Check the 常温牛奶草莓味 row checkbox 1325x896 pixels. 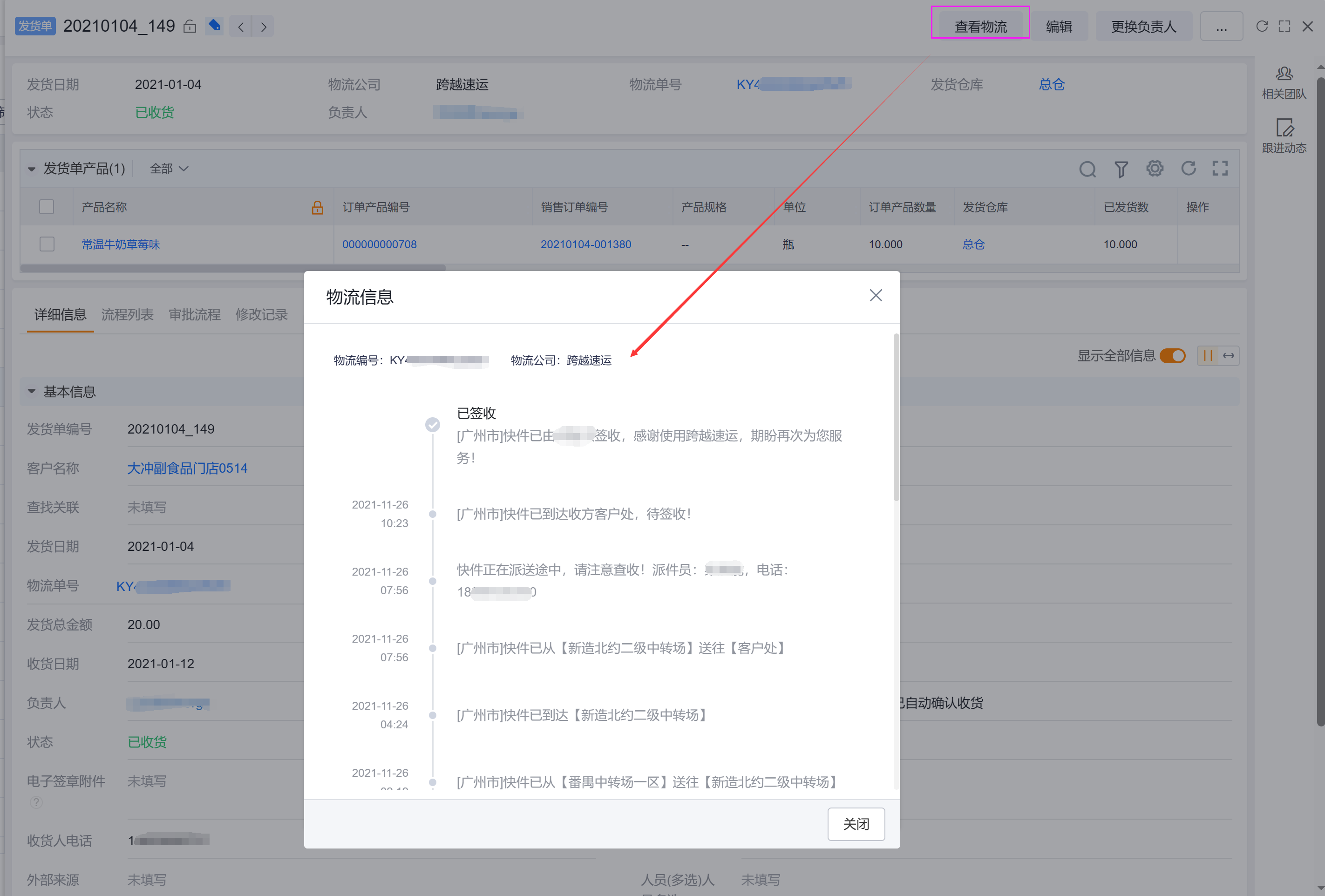pos(47,244)
